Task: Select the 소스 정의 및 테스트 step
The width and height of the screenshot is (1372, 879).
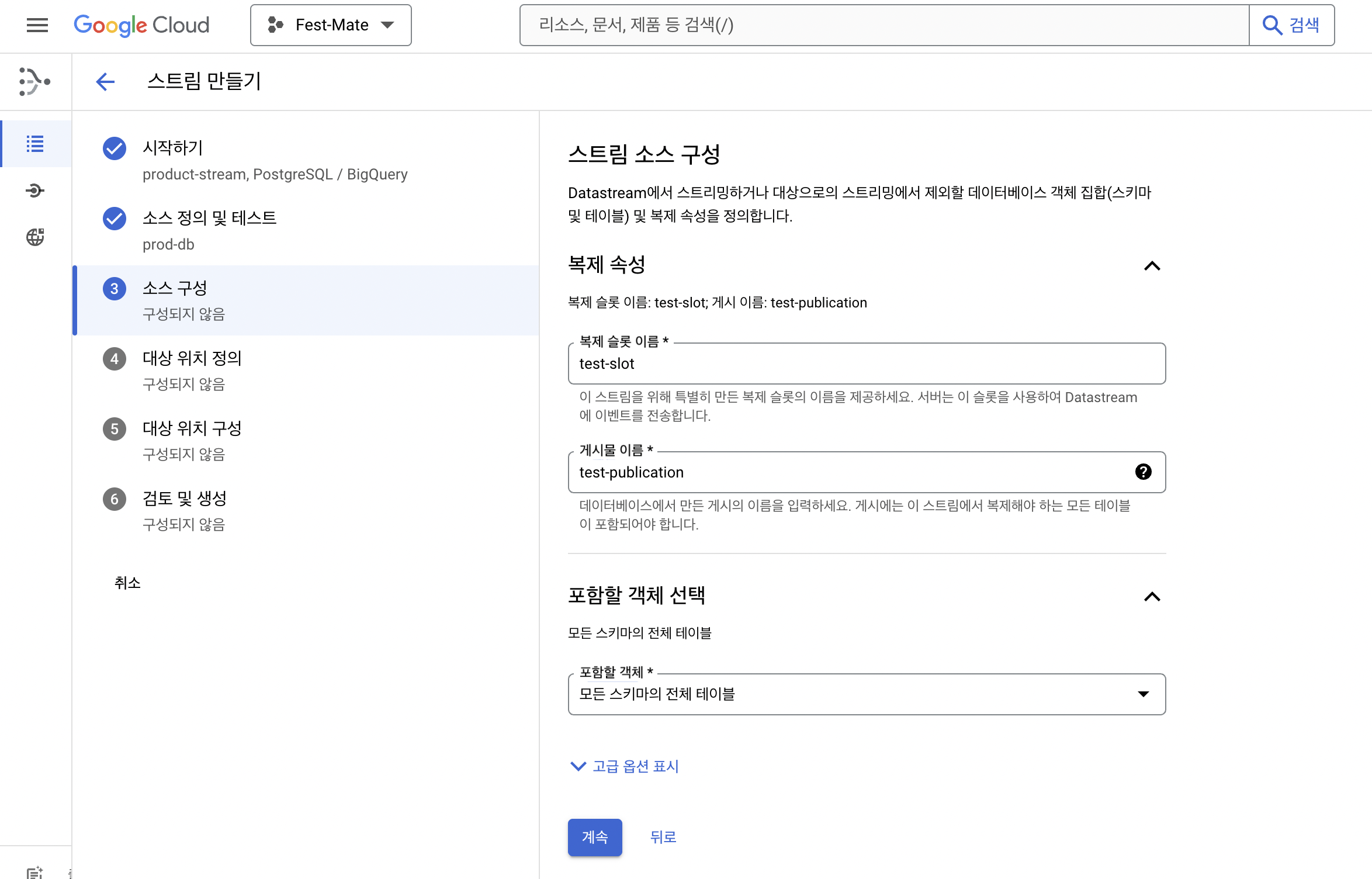Action: (x=306, y=230)
